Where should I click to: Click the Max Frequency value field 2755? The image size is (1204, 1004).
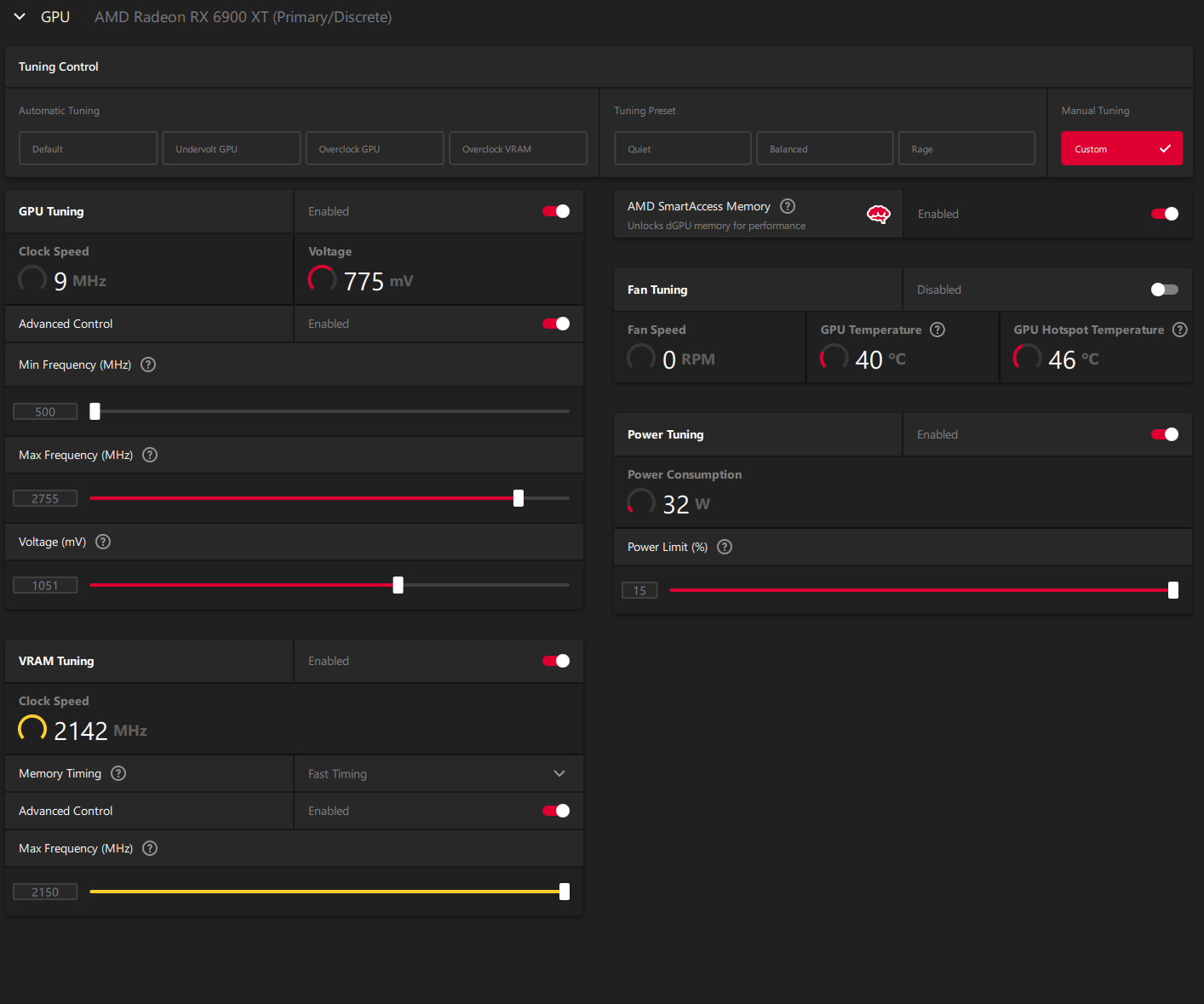tap(45, 498)
